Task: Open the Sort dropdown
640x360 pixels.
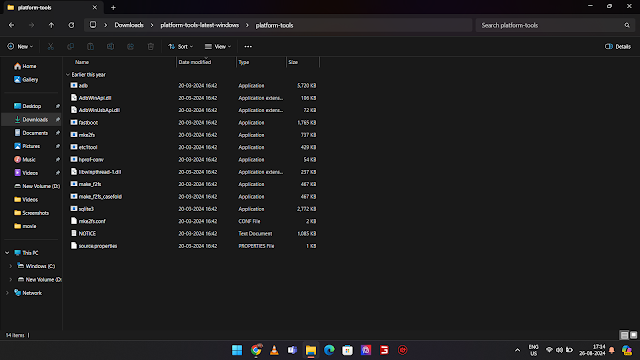Action: coord(180,47)
